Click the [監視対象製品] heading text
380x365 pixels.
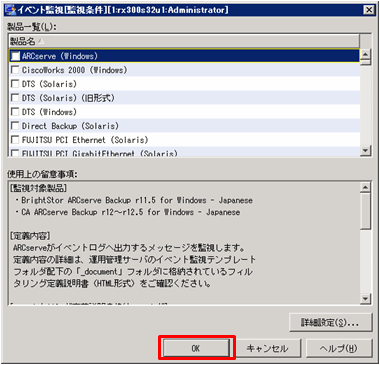point(38,188)
